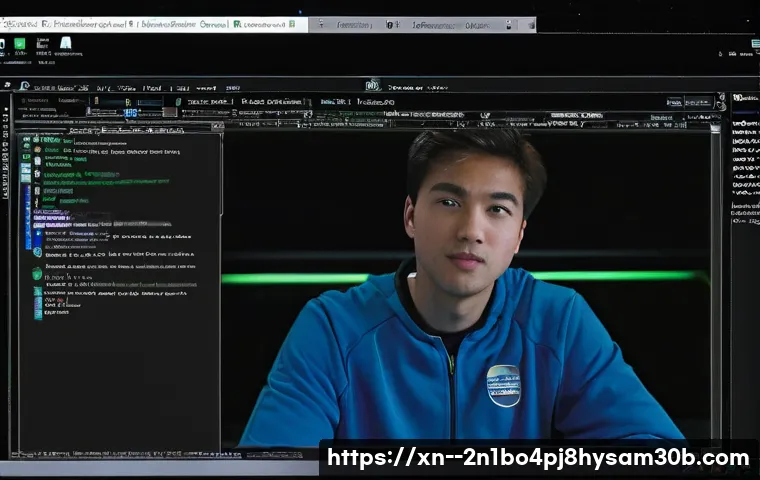
Task: Click the blue highlighted value box in toolbar
Action: pyautogui.click(x=130, y=113)
